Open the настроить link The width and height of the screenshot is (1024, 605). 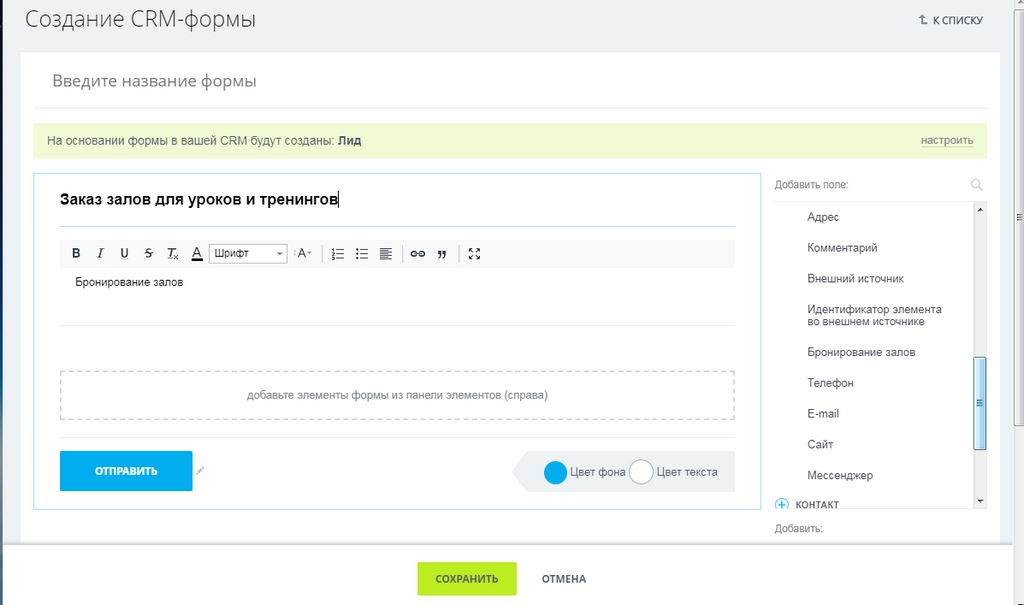(947, 140)
